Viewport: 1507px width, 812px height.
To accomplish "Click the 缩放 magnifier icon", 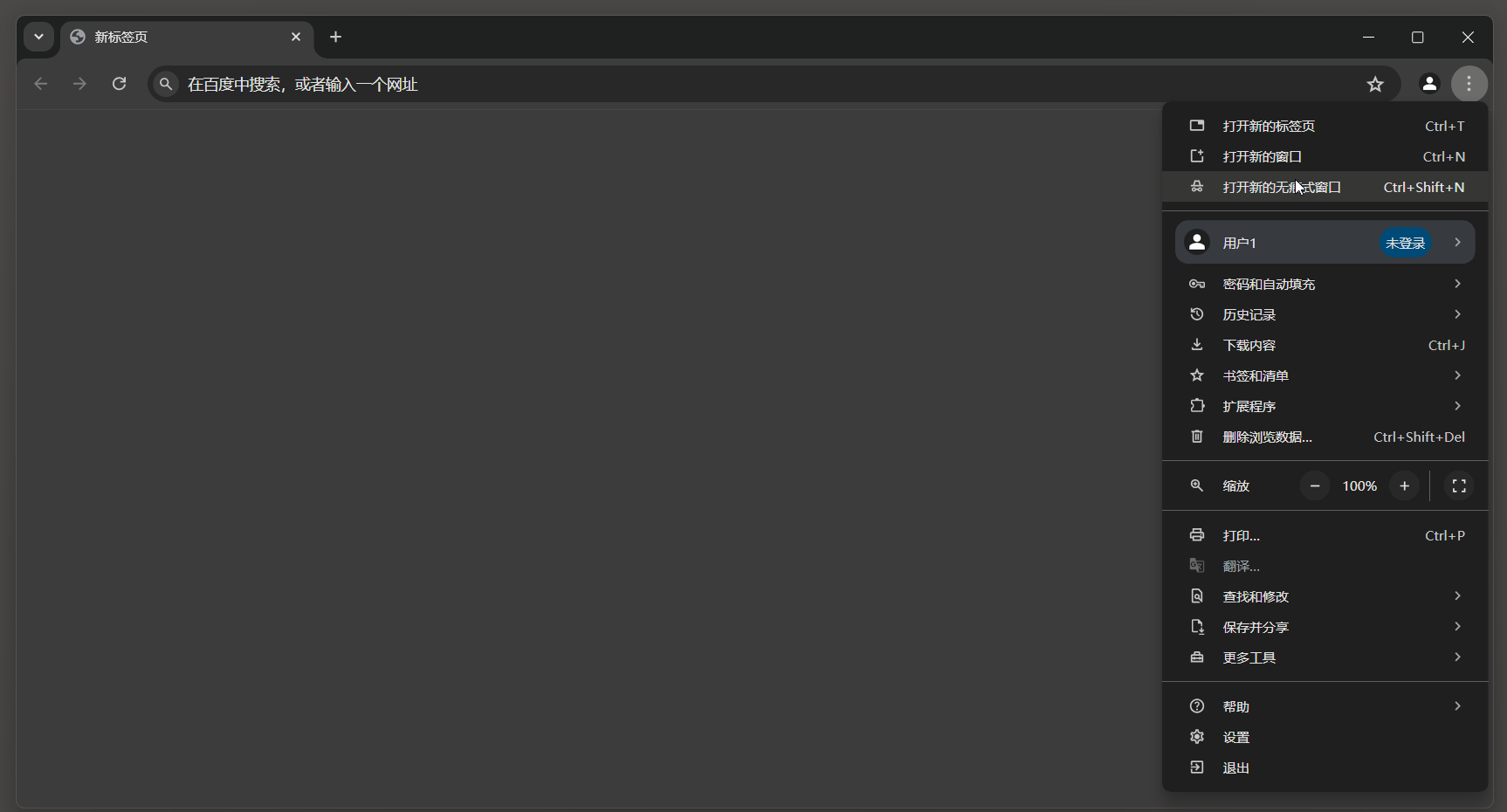I will click(1197, 485).
